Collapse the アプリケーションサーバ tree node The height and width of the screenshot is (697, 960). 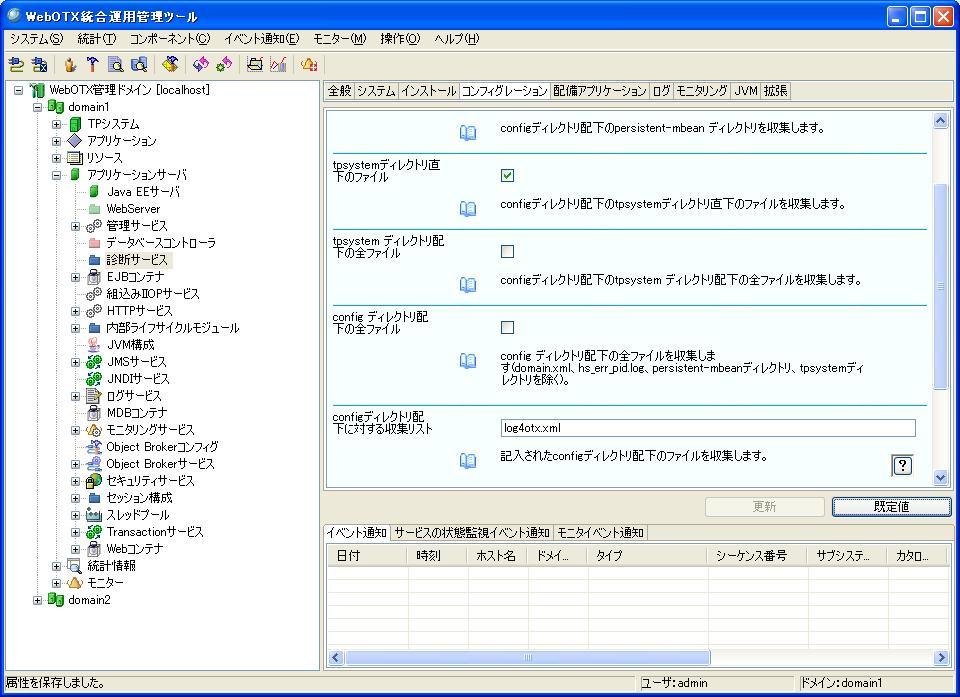click(x=58, y=175)
